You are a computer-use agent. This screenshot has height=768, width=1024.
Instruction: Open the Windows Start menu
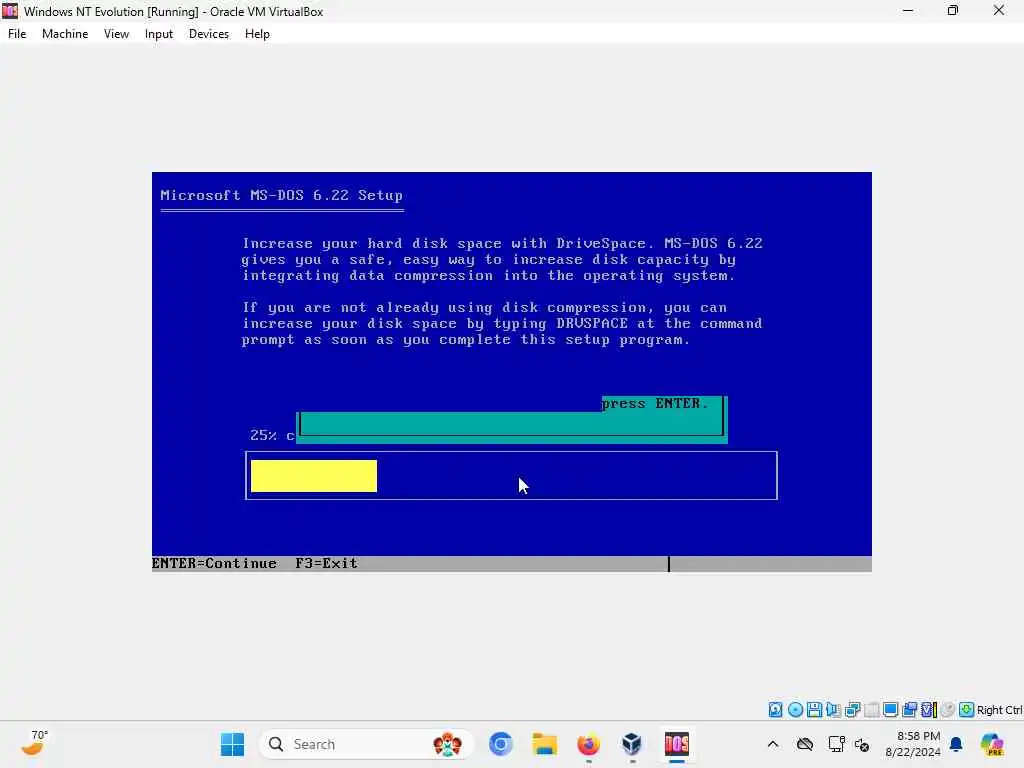pos(232,744)
